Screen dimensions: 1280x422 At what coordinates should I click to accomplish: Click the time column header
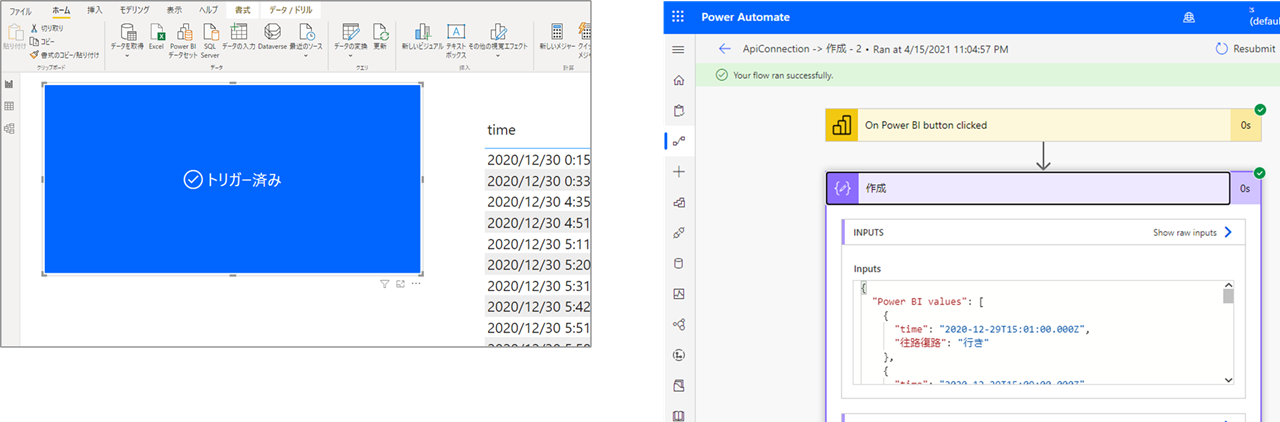(501, 130)
